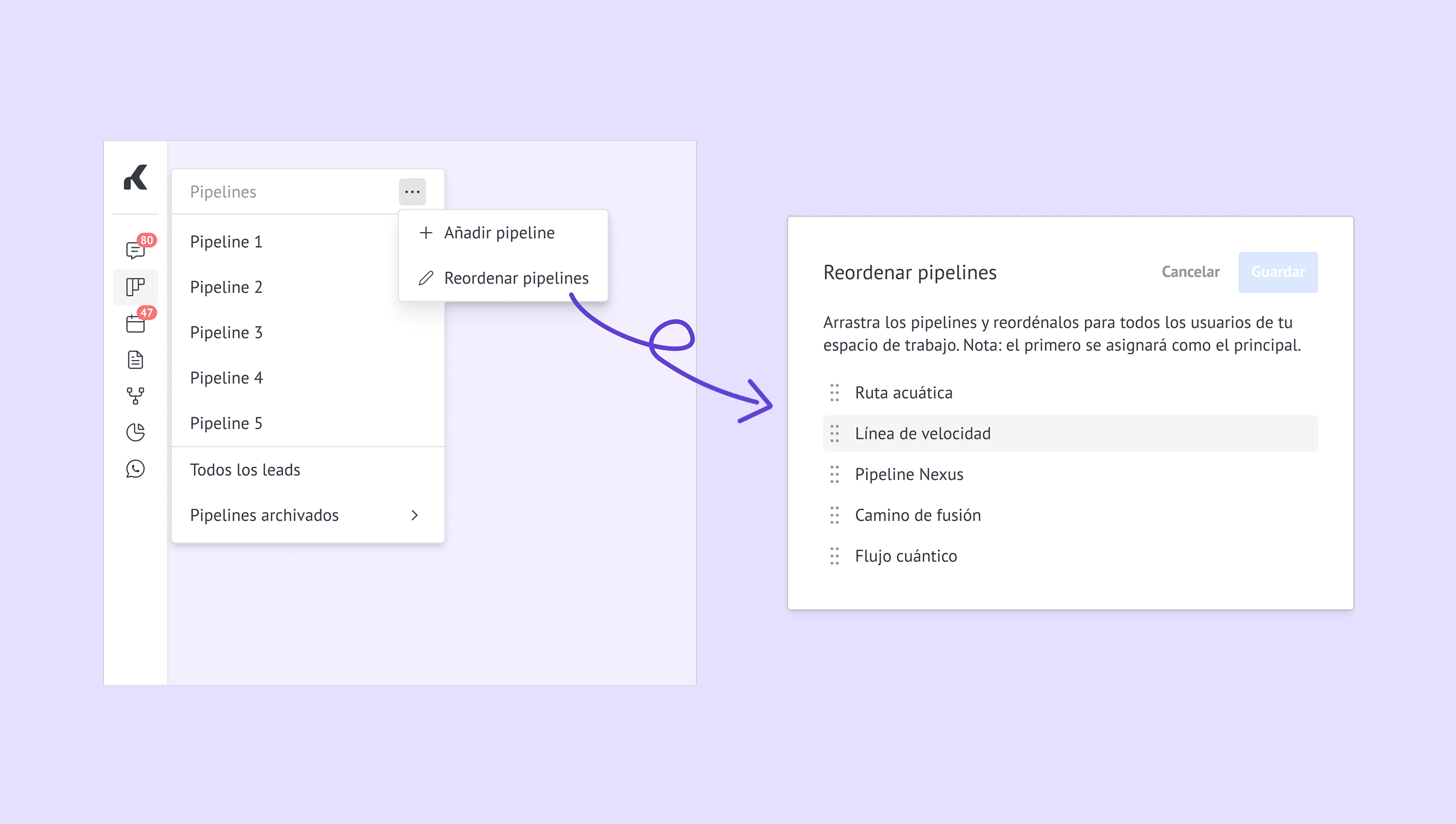
Task: Open the reports pie chart icon
Action: 135,432
